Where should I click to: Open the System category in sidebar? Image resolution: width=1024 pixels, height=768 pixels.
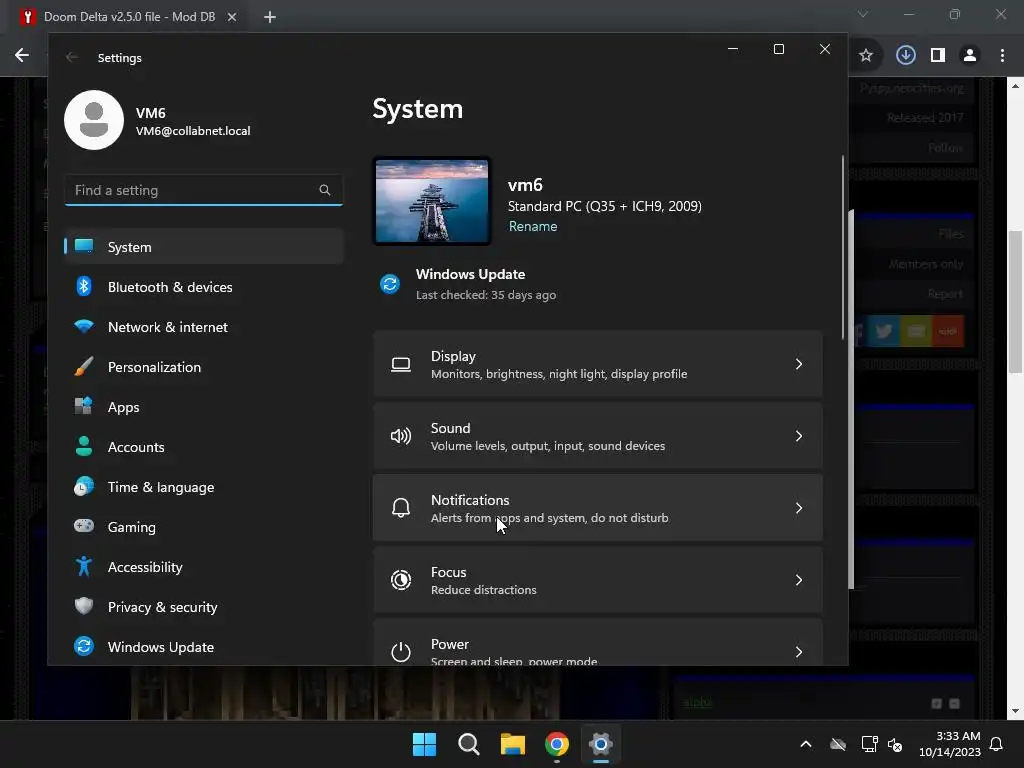point(204,247)
